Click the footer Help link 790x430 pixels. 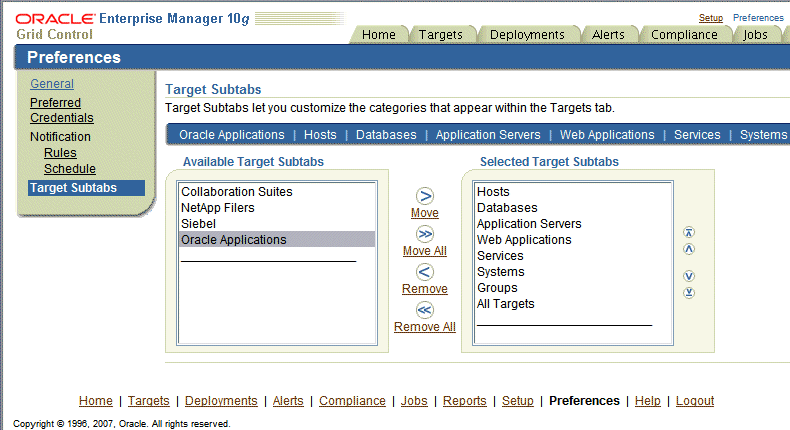pos(647,401)
